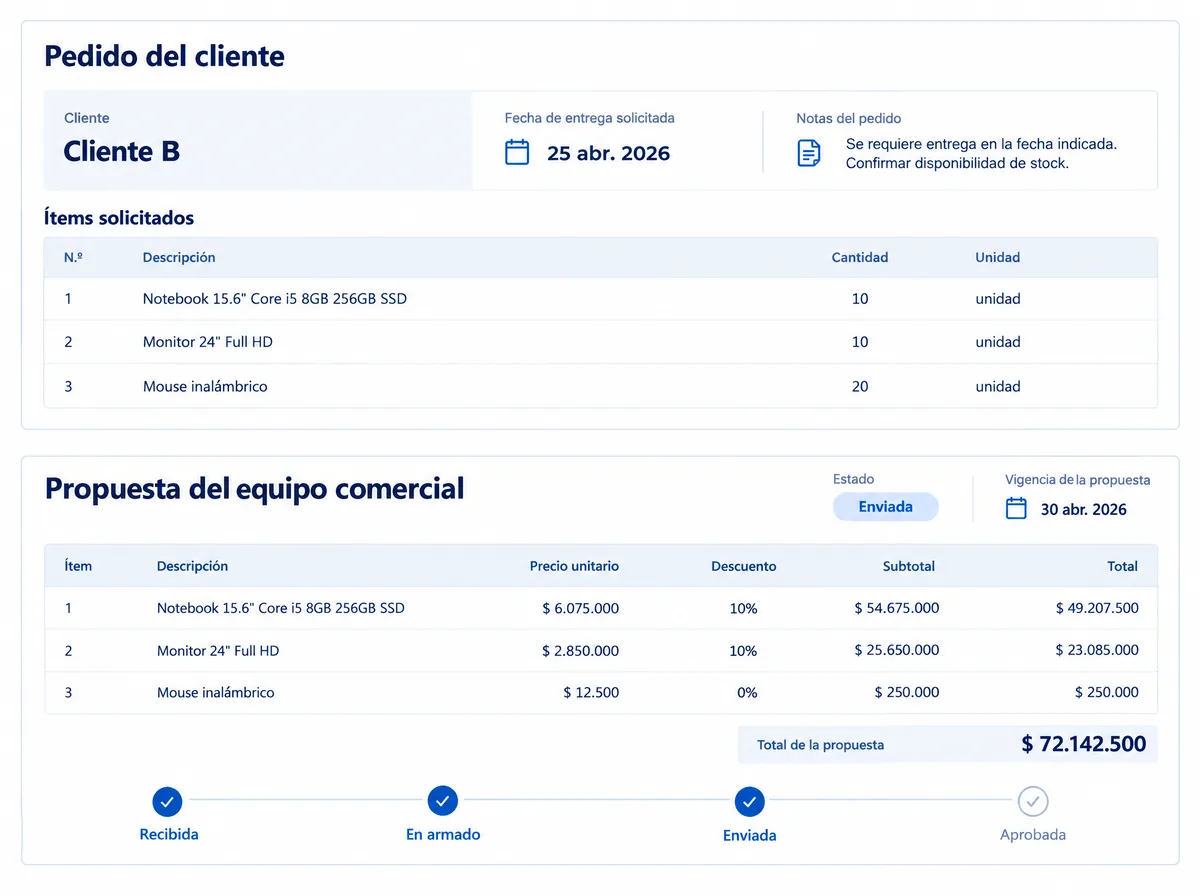Click total $ 23.085.000
The image size is (1200, 896).
coord(1097,650)
